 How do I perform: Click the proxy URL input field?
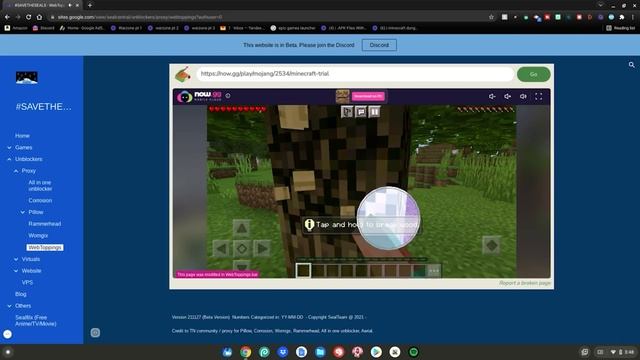tap(355, 74)
